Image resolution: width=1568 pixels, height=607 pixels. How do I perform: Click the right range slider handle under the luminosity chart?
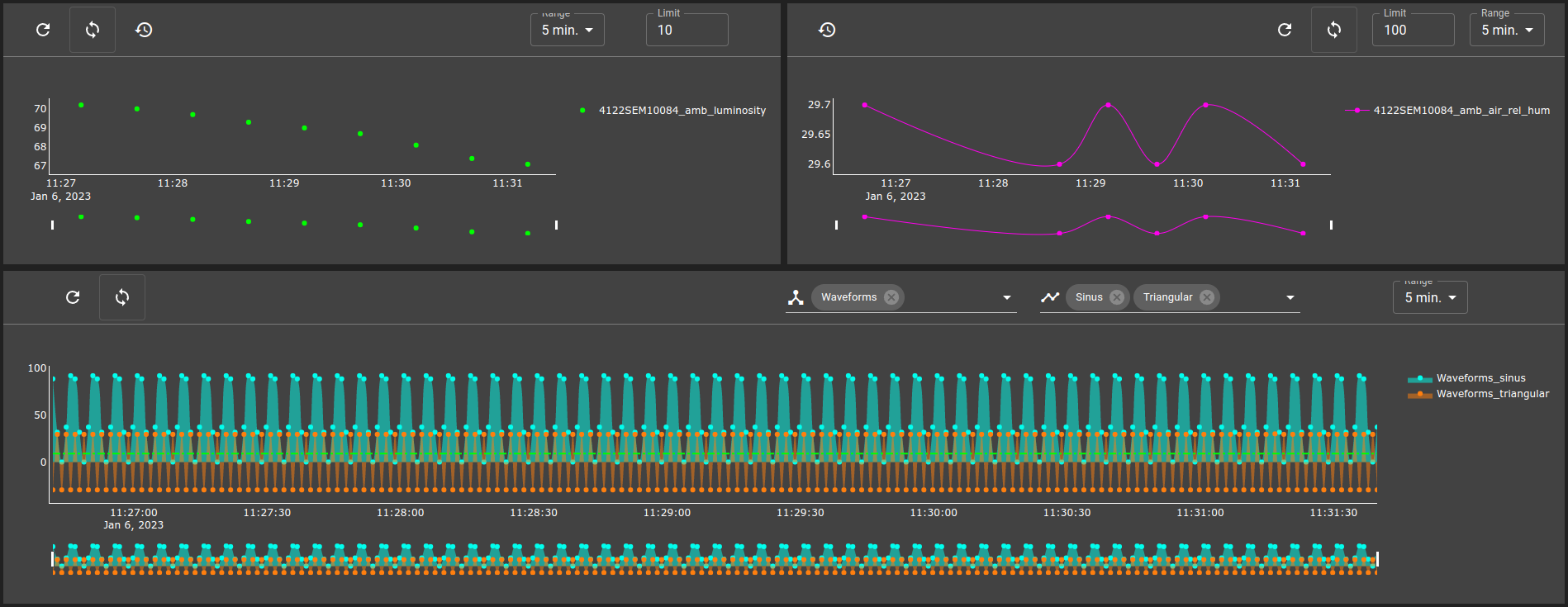tap(556, 225)
